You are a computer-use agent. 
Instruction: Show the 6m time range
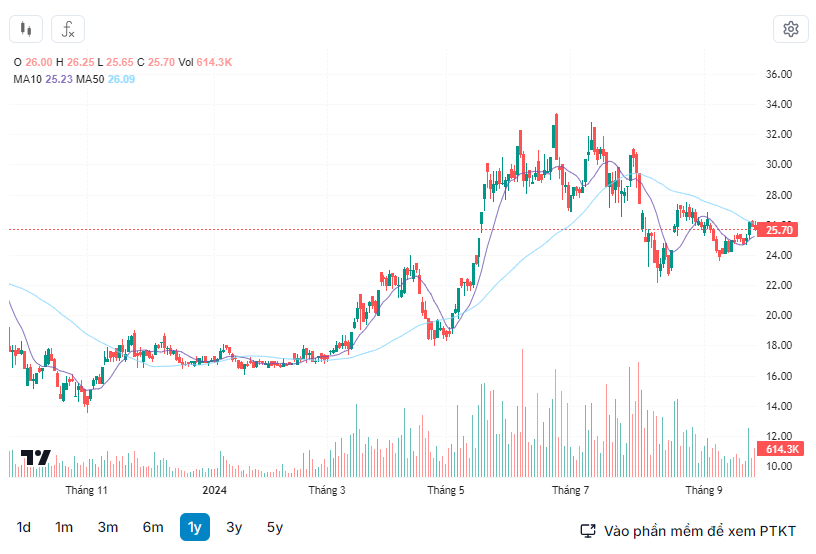(153, 527)
